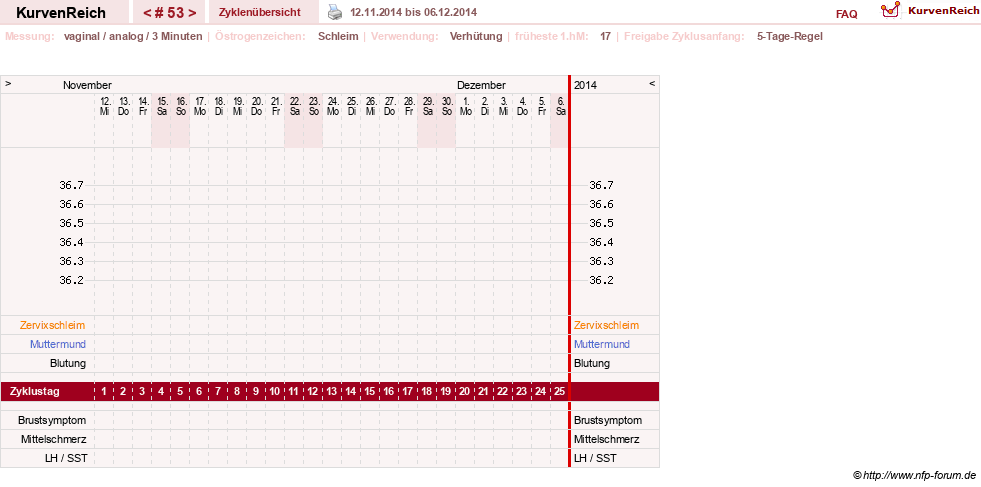Select cycle day 17 cell
The height and width of the screenshot is (487, 981).
tap(407, 392)
